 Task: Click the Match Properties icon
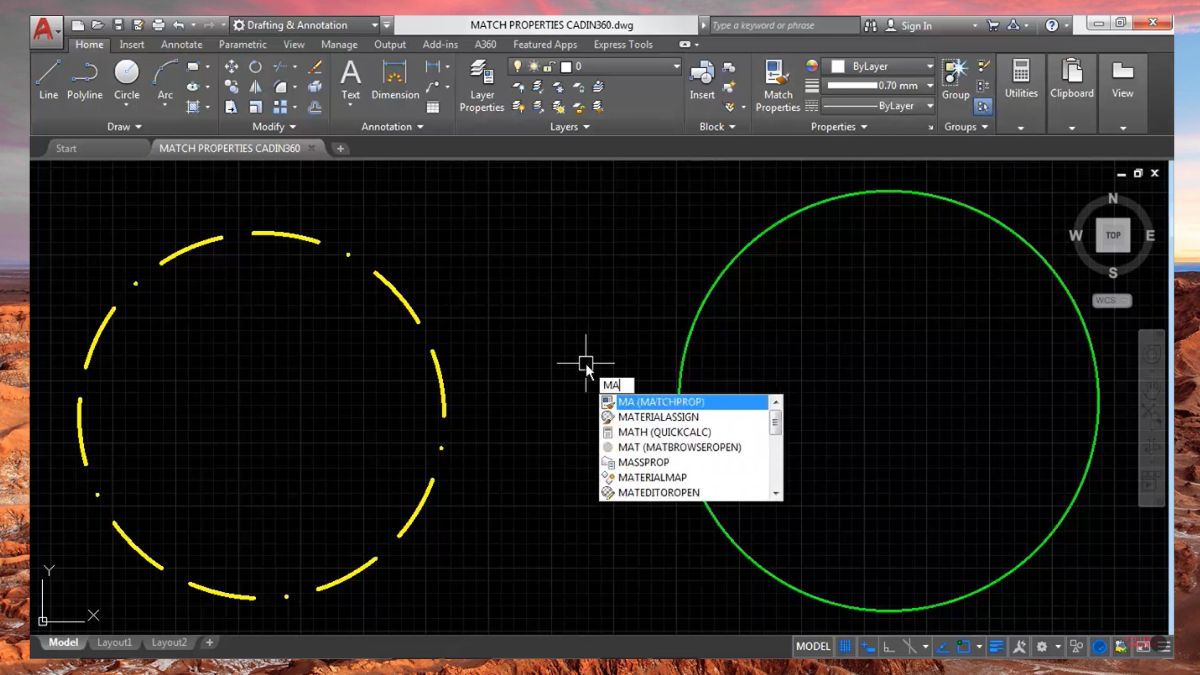(x=778, y=85)
